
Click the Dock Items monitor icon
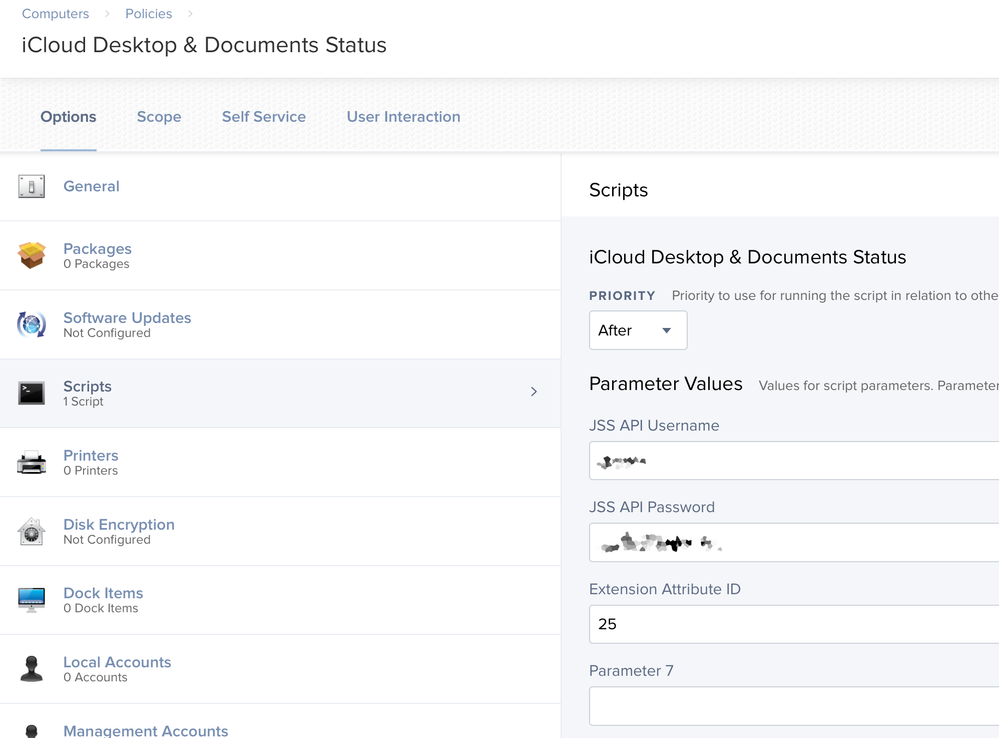click(x=31, y=600)
